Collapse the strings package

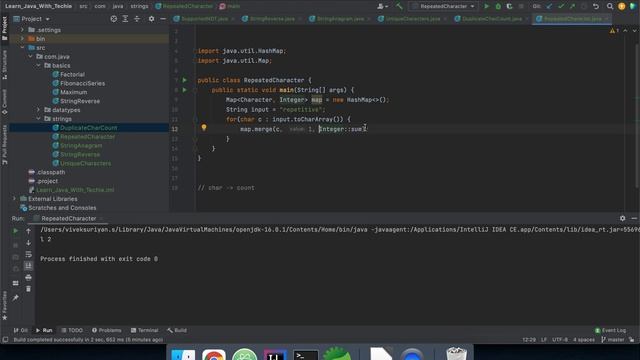[38, 119]
